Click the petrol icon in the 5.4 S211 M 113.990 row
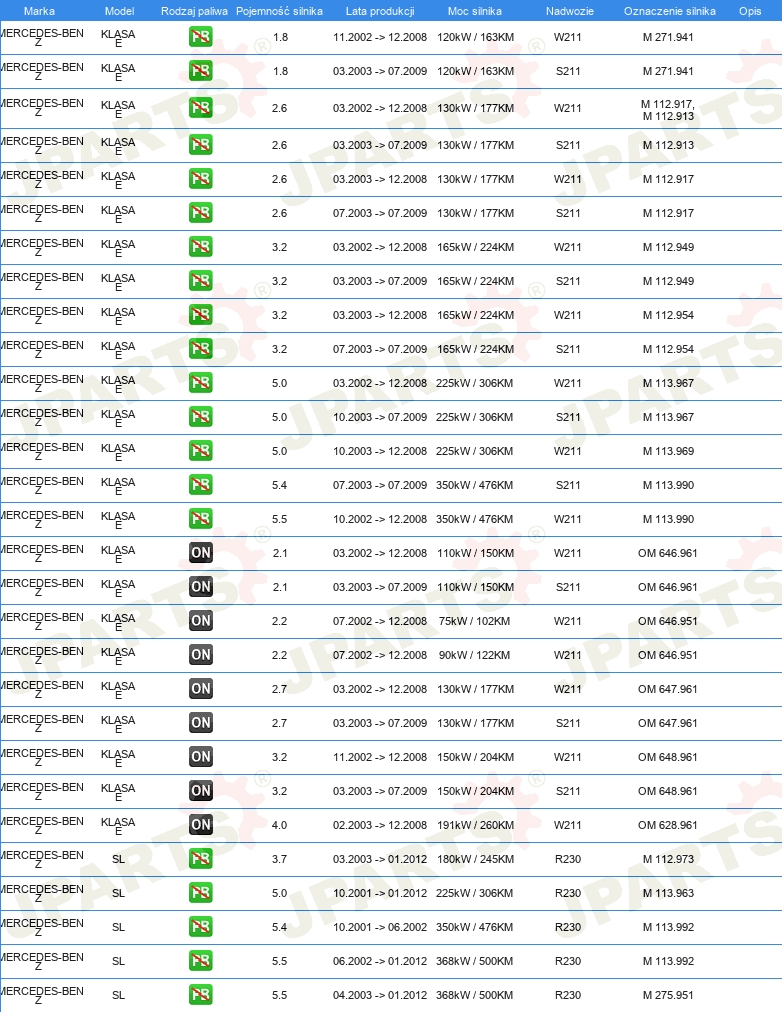This screenshot has height=1012, width=782. tap(201, 485)
